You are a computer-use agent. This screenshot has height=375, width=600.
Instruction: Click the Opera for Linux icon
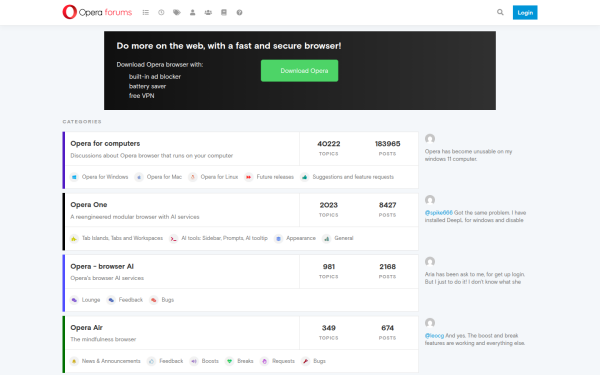tap(193, 177)
